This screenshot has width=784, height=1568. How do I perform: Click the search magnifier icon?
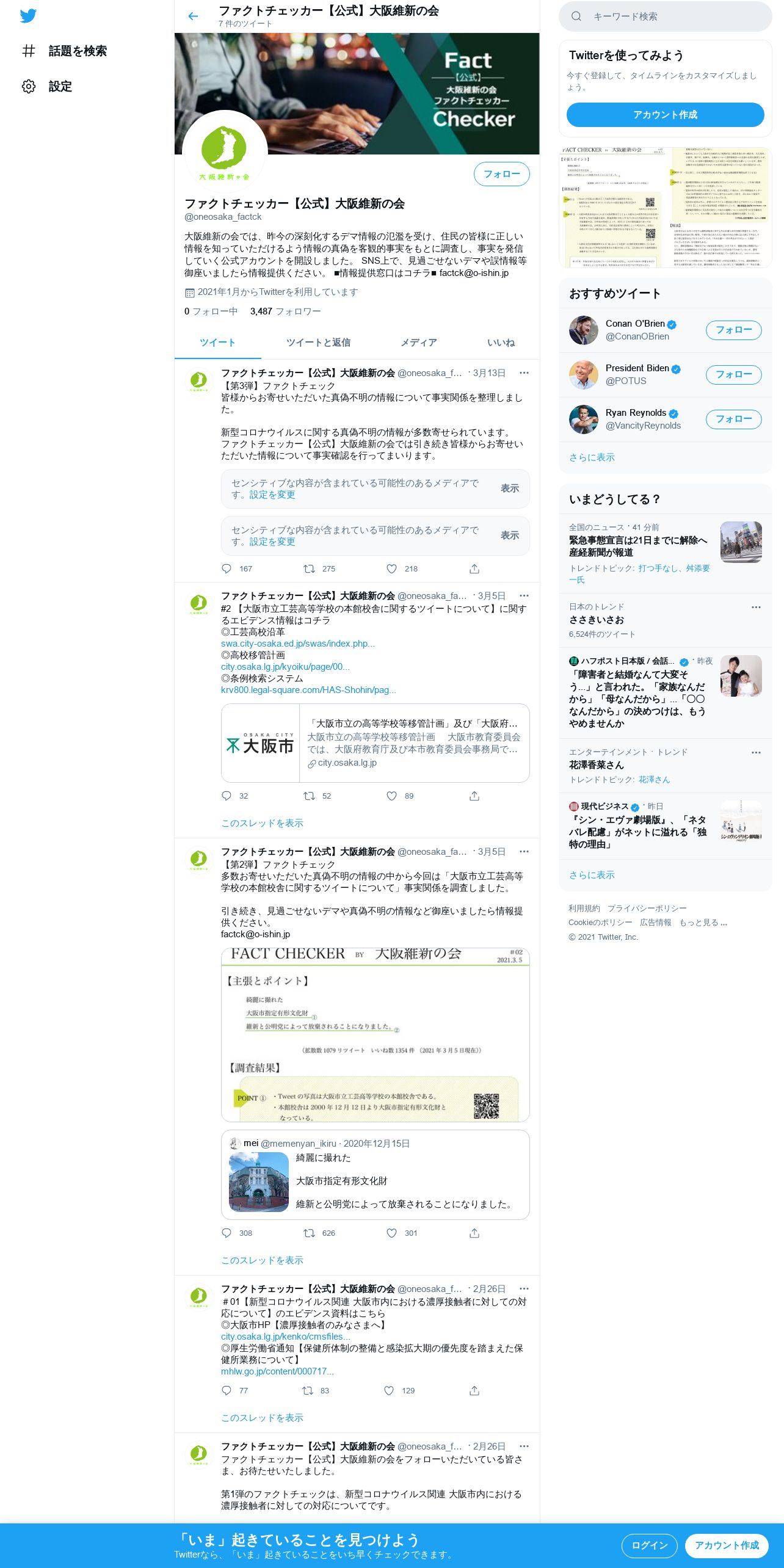(576, 16)
